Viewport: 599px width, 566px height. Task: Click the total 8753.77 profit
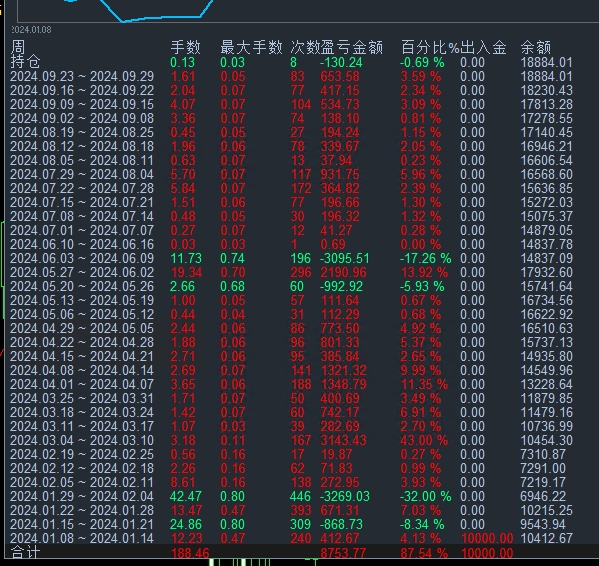(x=343, y=553)
